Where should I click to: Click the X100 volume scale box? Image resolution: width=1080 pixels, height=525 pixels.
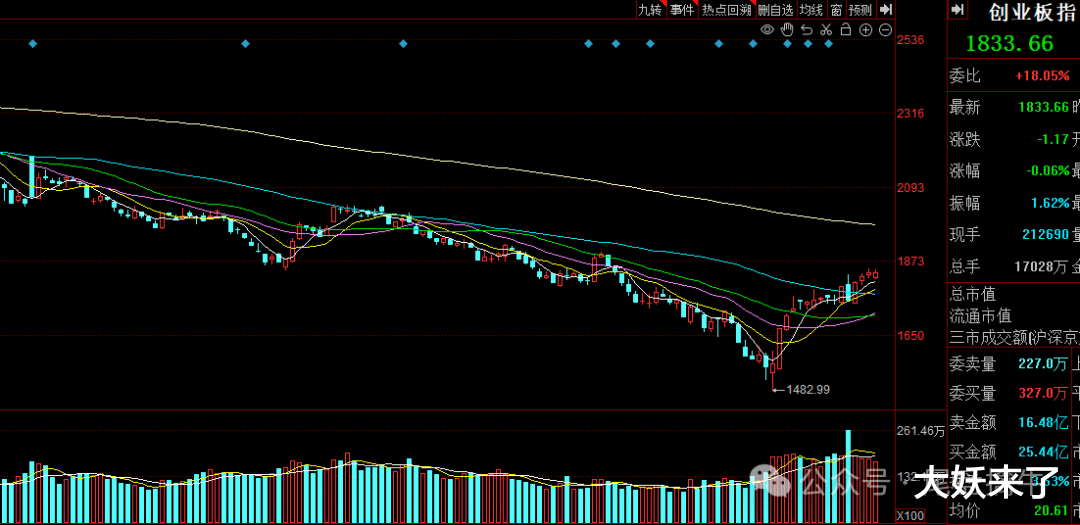911,516
